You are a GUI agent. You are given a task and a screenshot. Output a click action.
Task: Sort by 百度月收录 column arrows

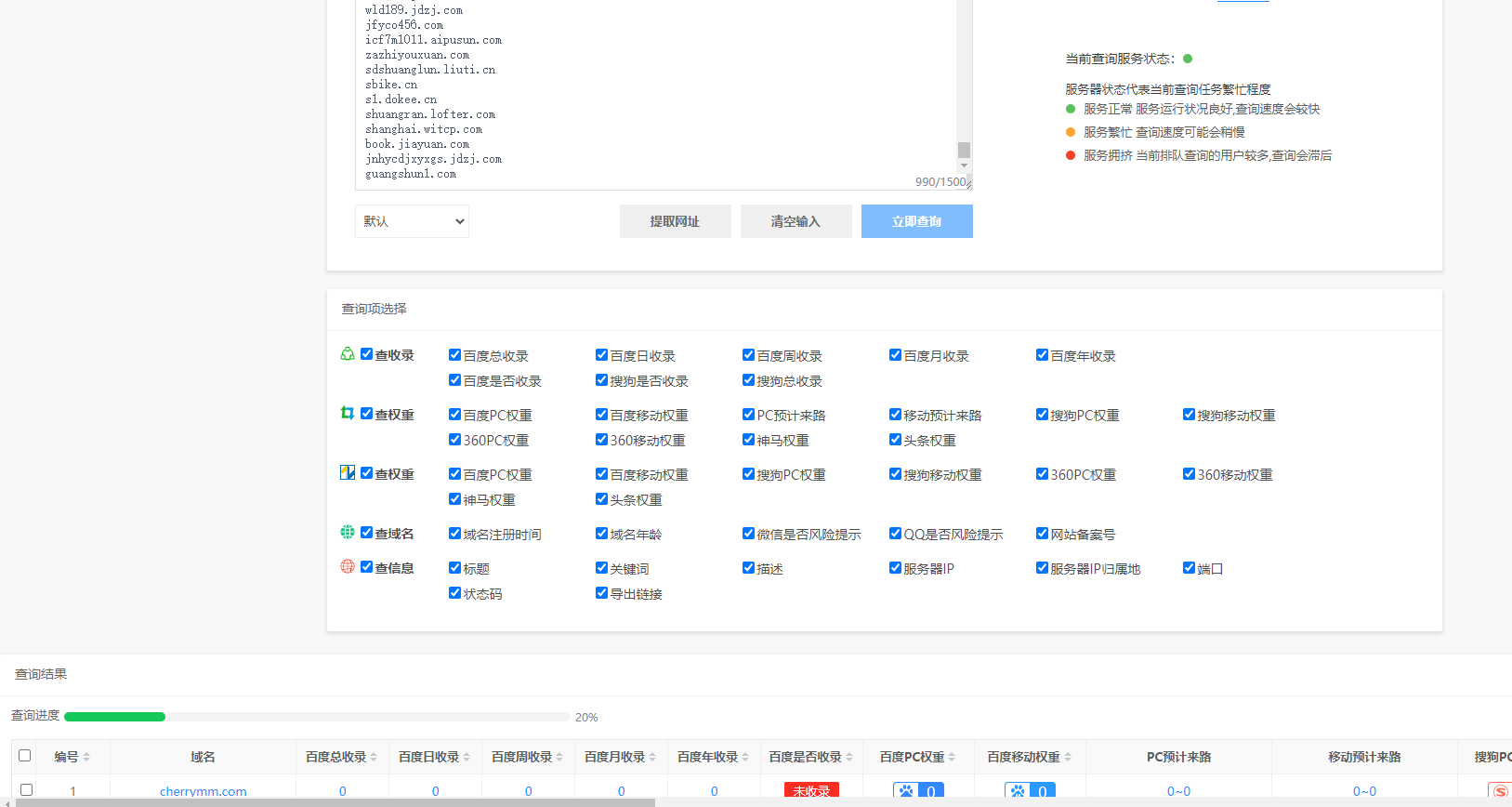click(x=652, y=757)
